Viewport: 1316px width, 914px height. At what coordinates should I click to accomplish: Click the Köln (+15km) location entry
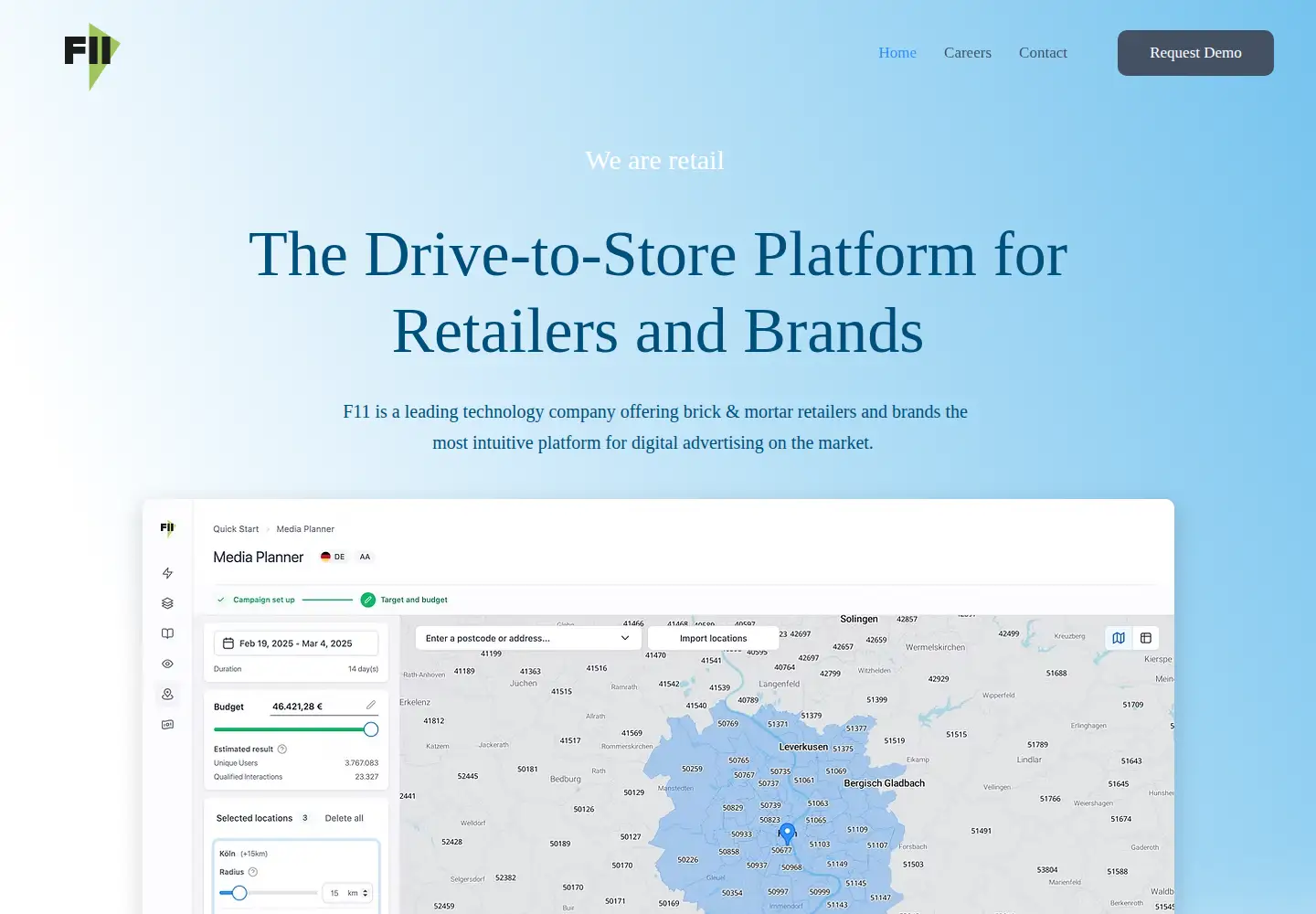tap(242, 854)
